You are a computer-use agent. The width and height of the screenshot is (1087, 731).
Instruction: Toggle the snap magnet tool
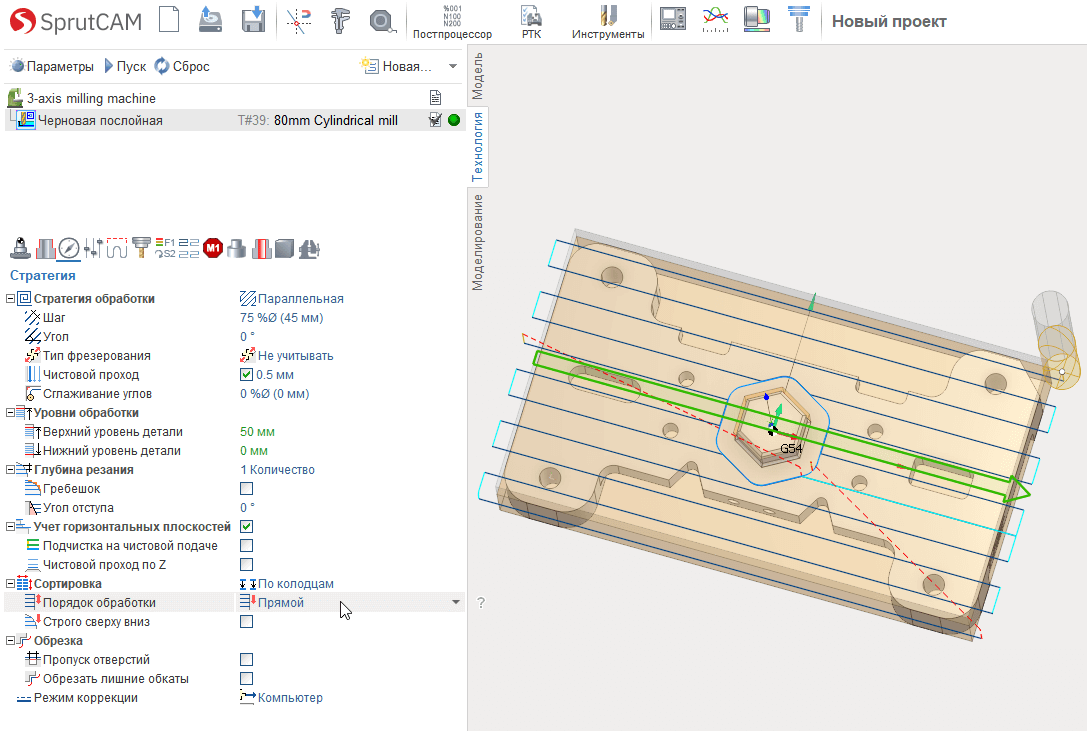pos(298,20)
